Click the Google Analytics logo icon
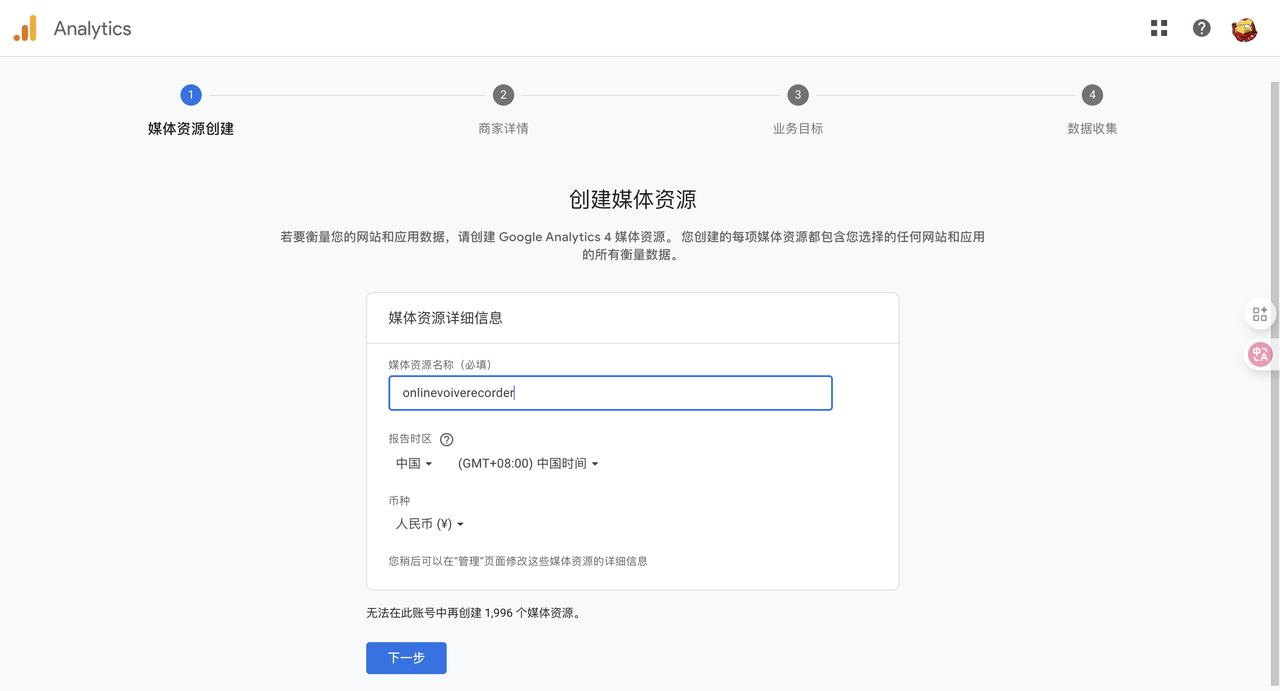 [x=25, y=29]
